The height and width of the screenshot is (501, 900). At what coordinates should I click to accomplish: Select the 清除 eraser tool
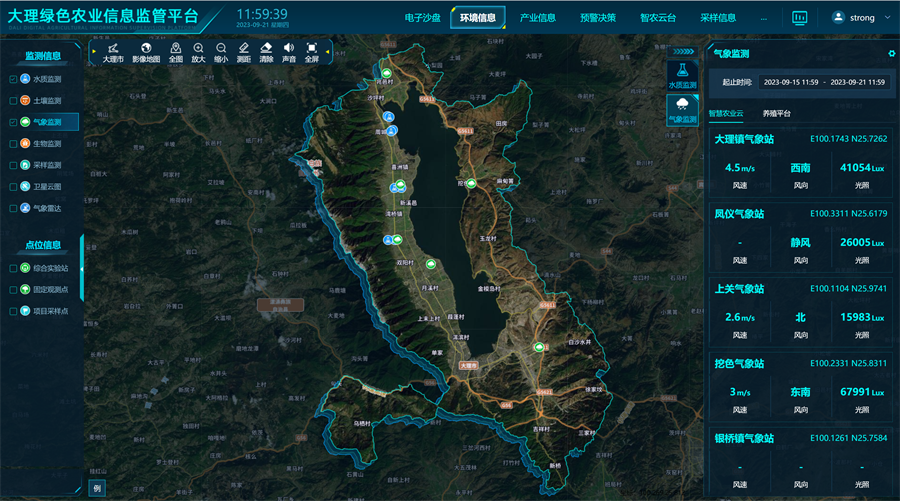tap(266, 52)
